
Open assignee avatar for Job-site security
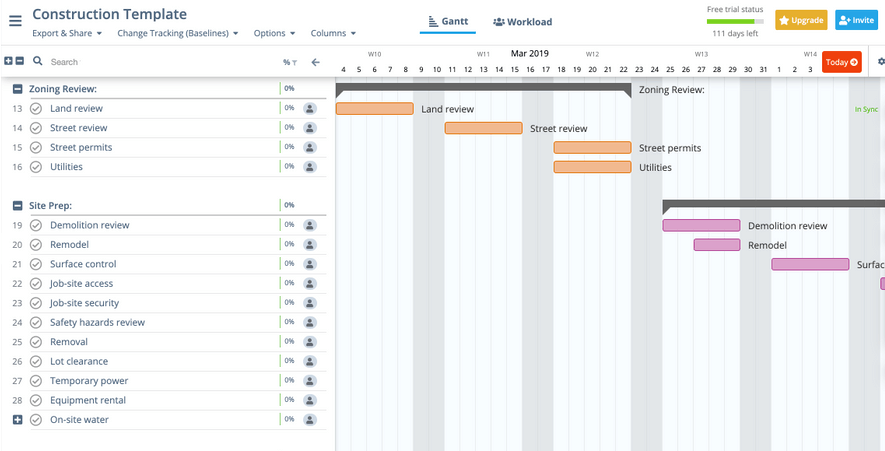coord(309,303)
